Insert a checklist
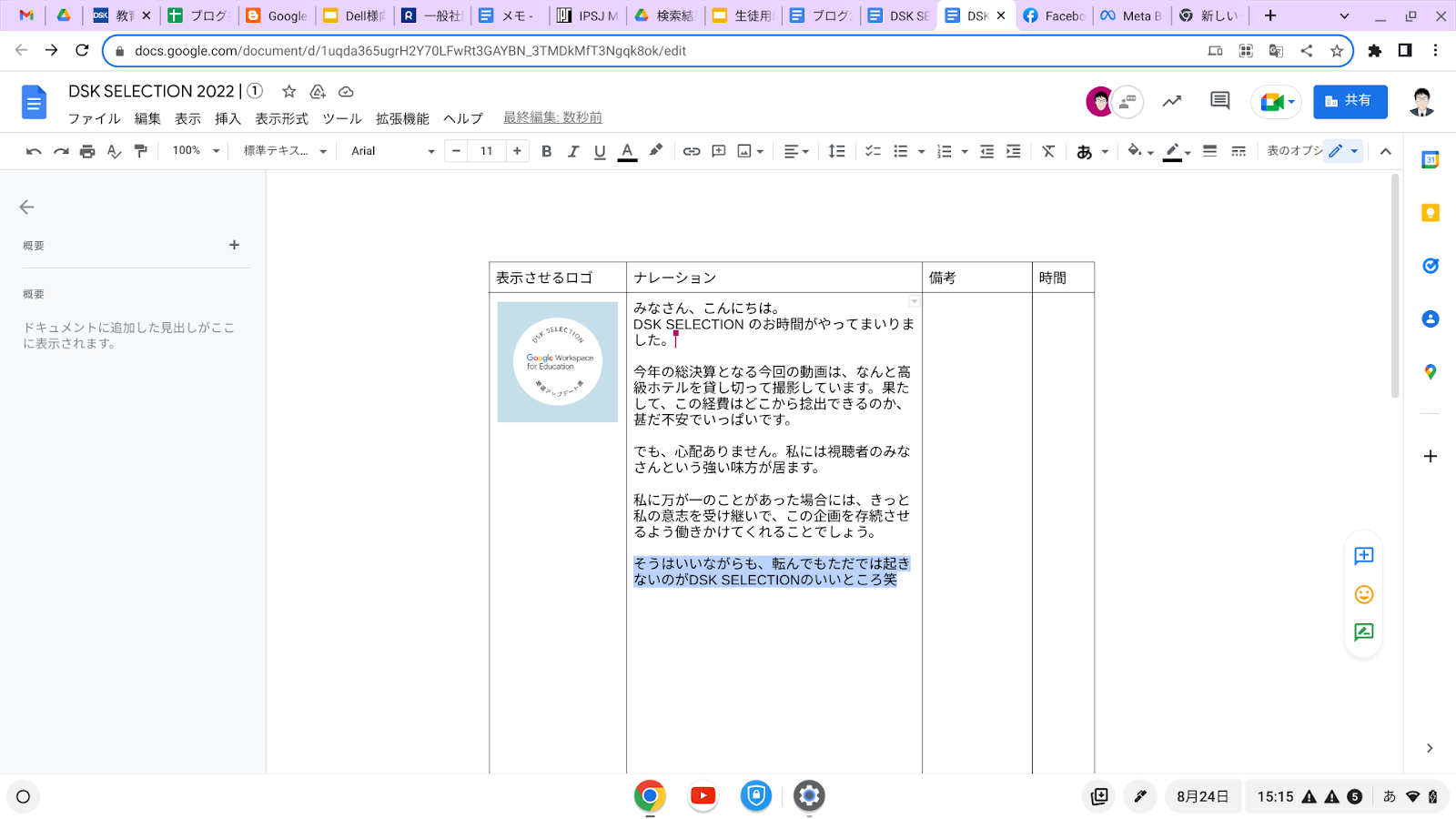Viewport: 1456px width, 819px height. pos(874,151)
